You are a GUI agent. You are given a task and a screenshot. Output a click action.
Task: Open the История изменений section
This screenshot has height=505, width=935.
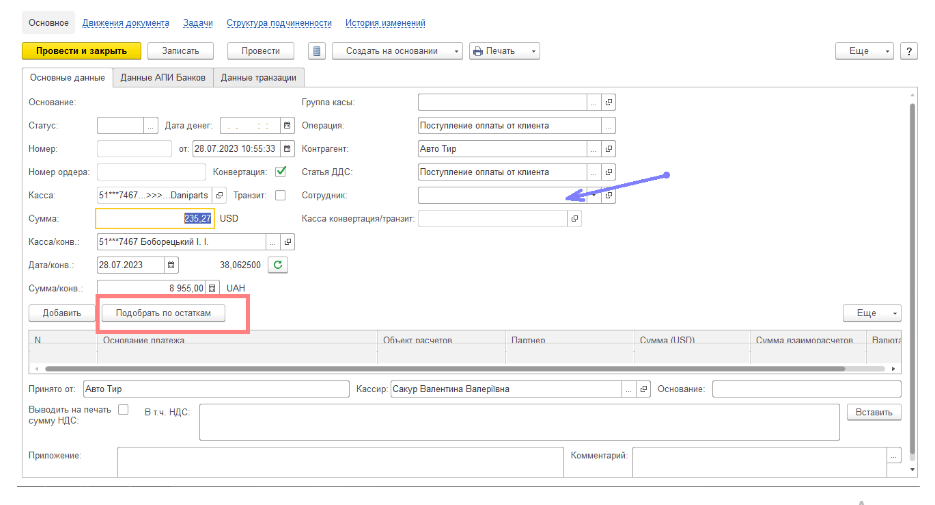click(x=385, y=23)
